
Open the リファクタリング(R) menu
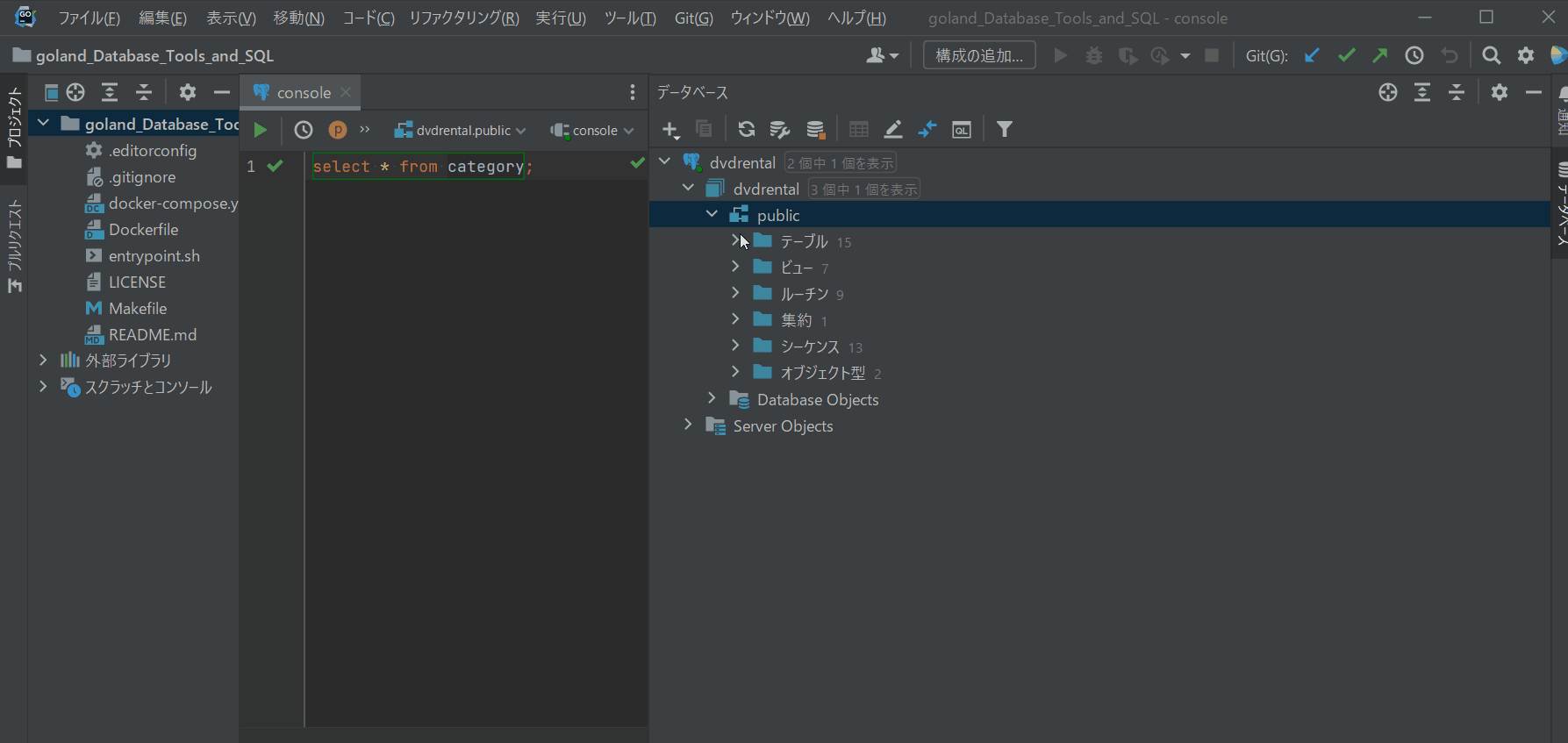coord(464,18)
